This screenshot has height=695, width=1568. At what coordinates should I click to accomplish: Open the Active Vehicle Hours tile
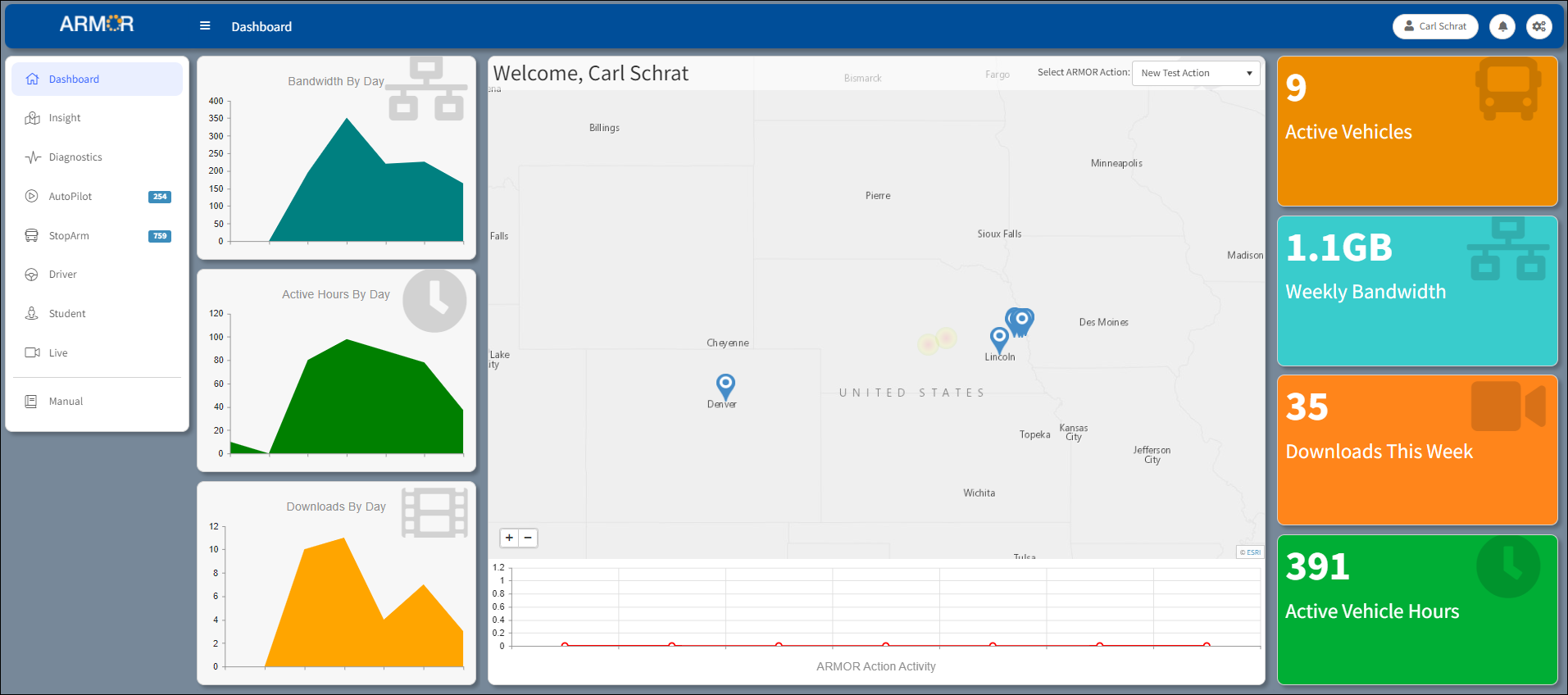click(1417, 610)
